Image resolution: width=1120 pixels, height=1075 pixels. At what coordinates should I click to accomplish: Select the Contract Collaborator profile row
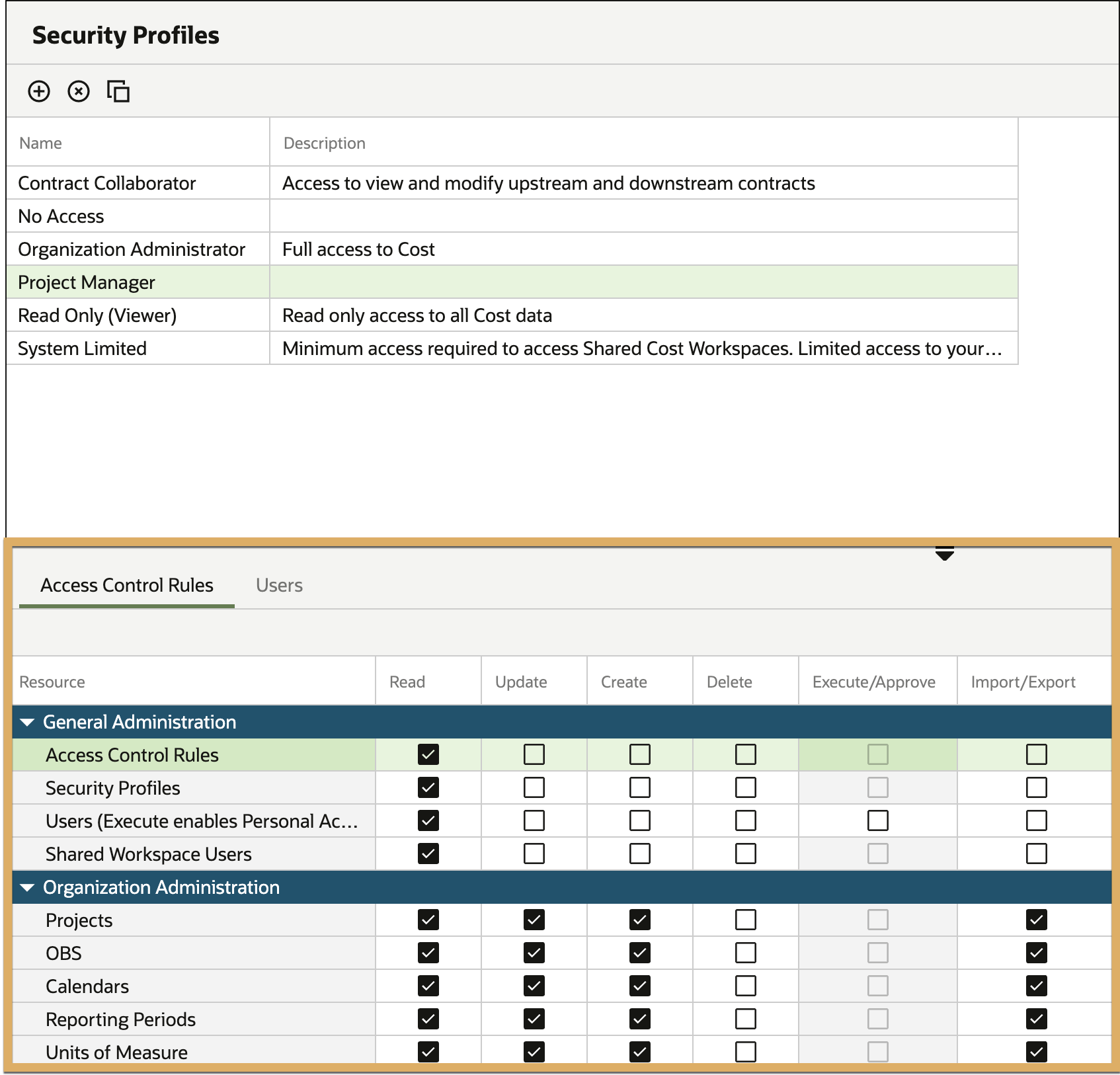point(512,183)
